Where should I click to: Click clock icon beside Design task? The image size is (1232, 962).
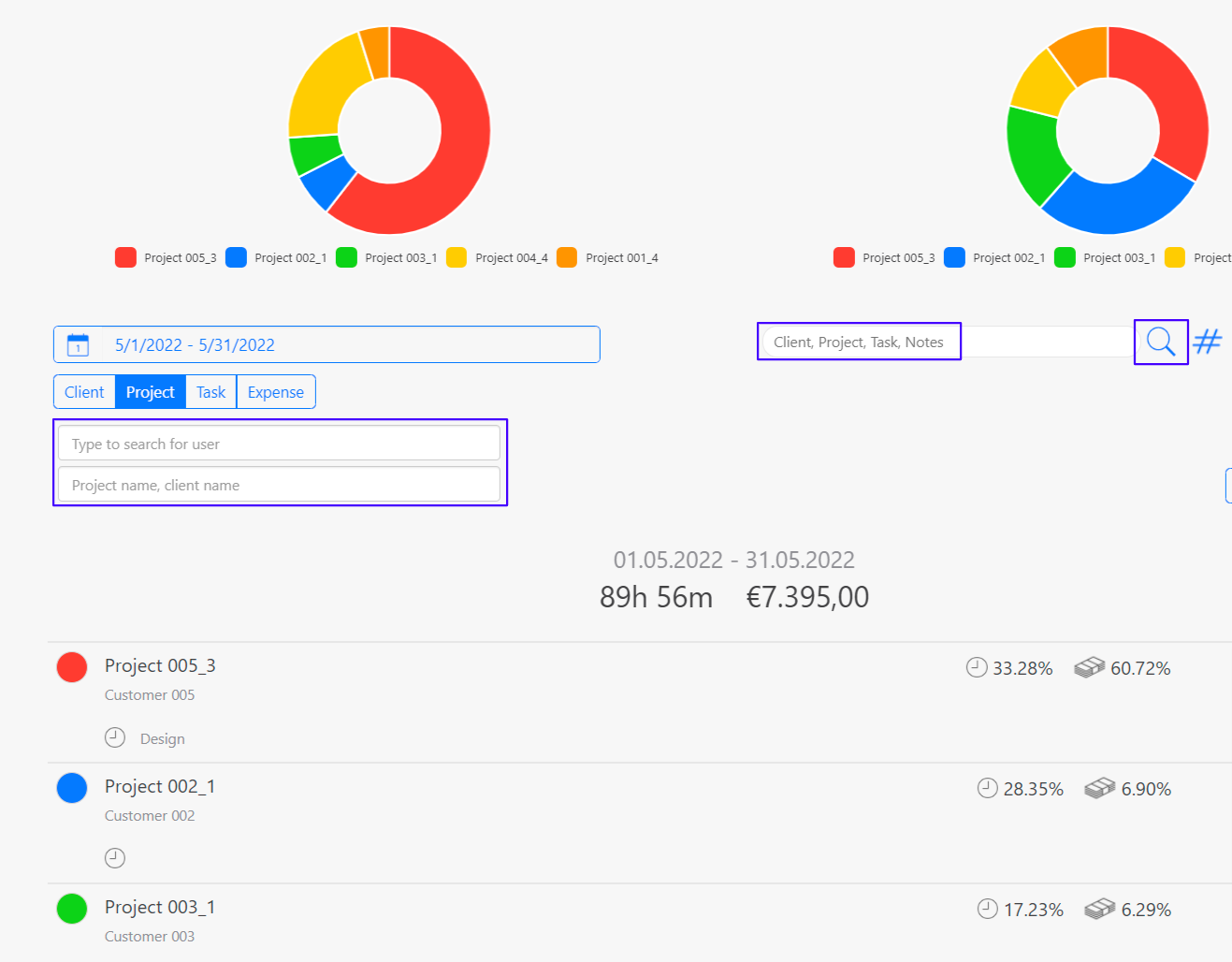click(x=115, y=737)
